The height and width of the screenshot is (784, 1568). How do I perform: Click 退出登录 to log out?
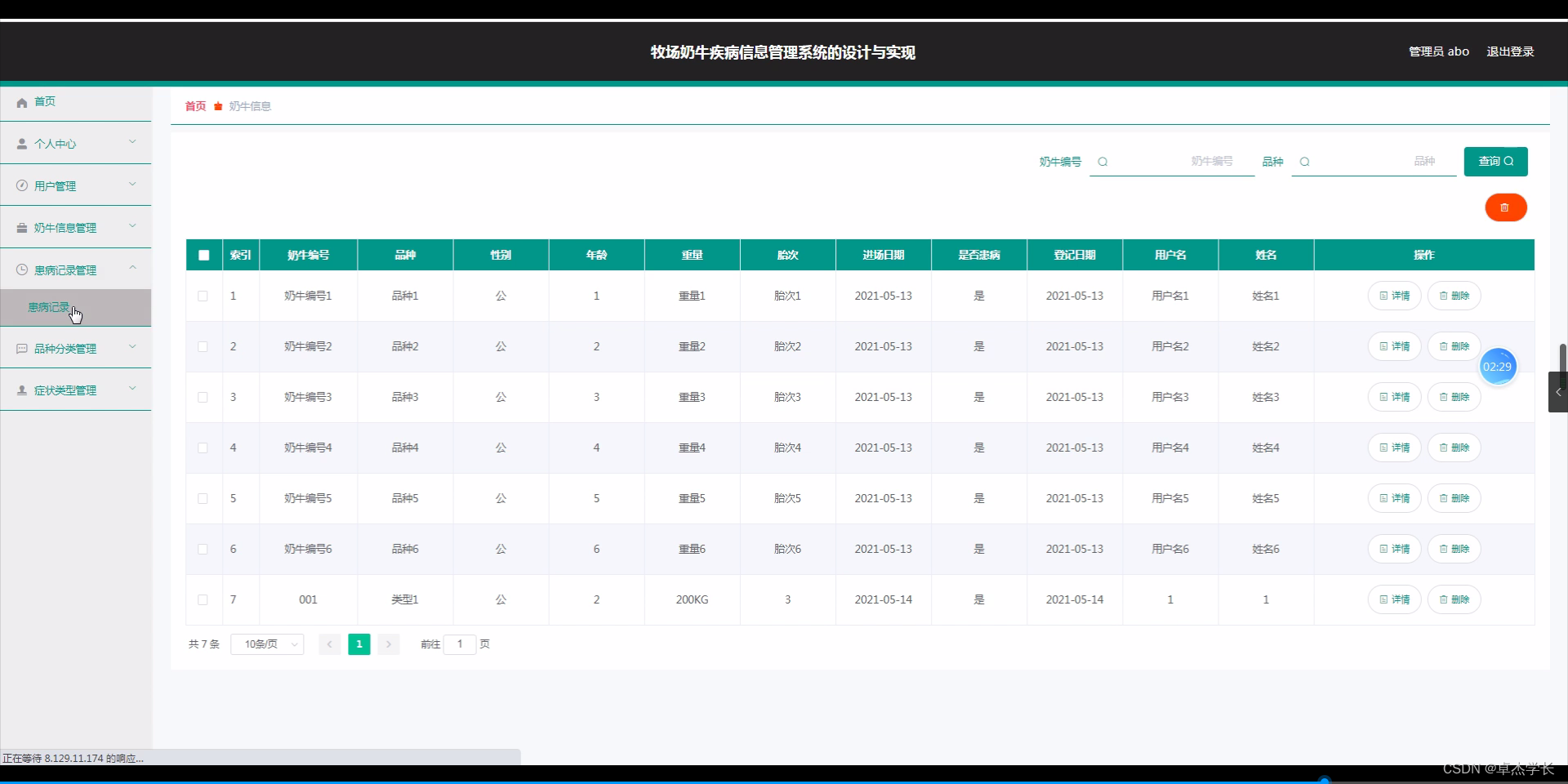[x=1510, y=51]
